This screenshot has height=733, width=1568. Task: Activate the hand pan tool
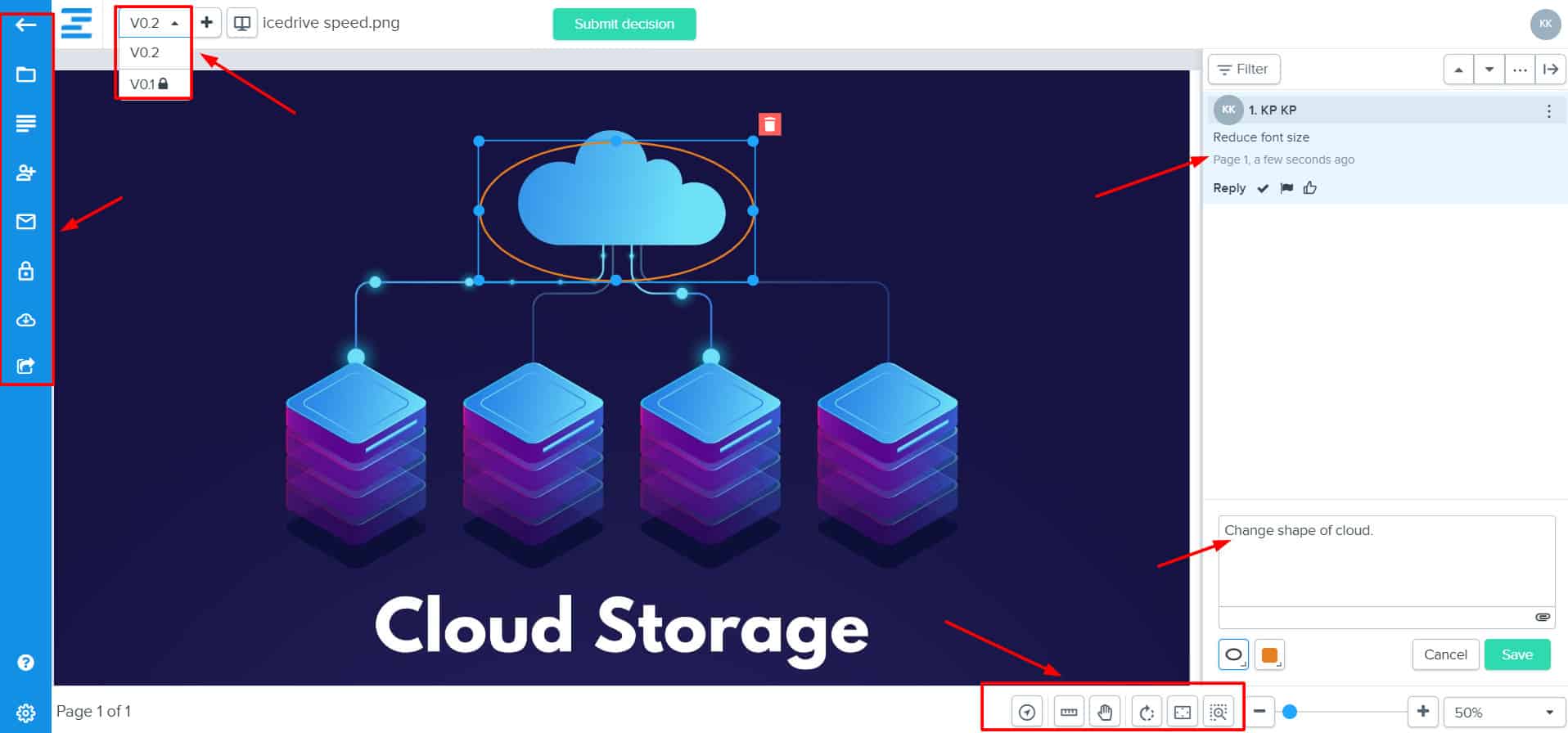point(1105,712)
